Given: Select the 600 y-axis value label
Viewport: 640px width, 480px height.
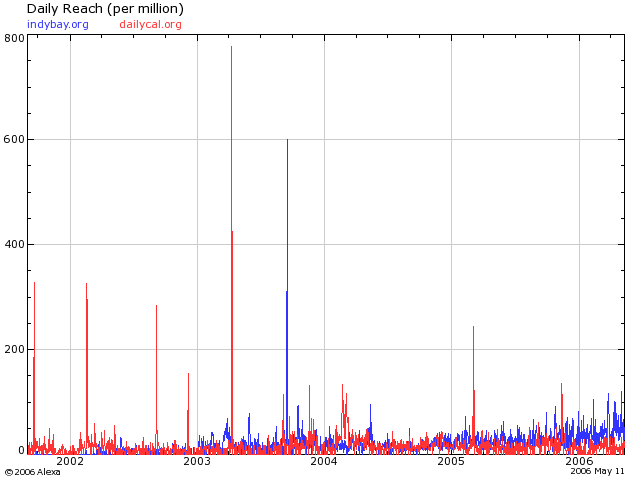Looking at the screenshot, I should pos(14,140).
